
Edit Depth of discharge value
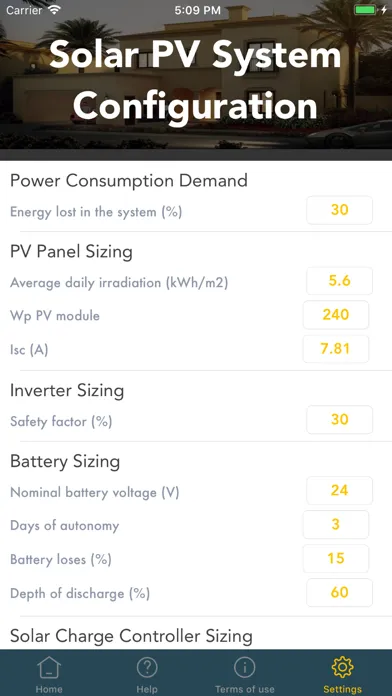tap(340, 593)
